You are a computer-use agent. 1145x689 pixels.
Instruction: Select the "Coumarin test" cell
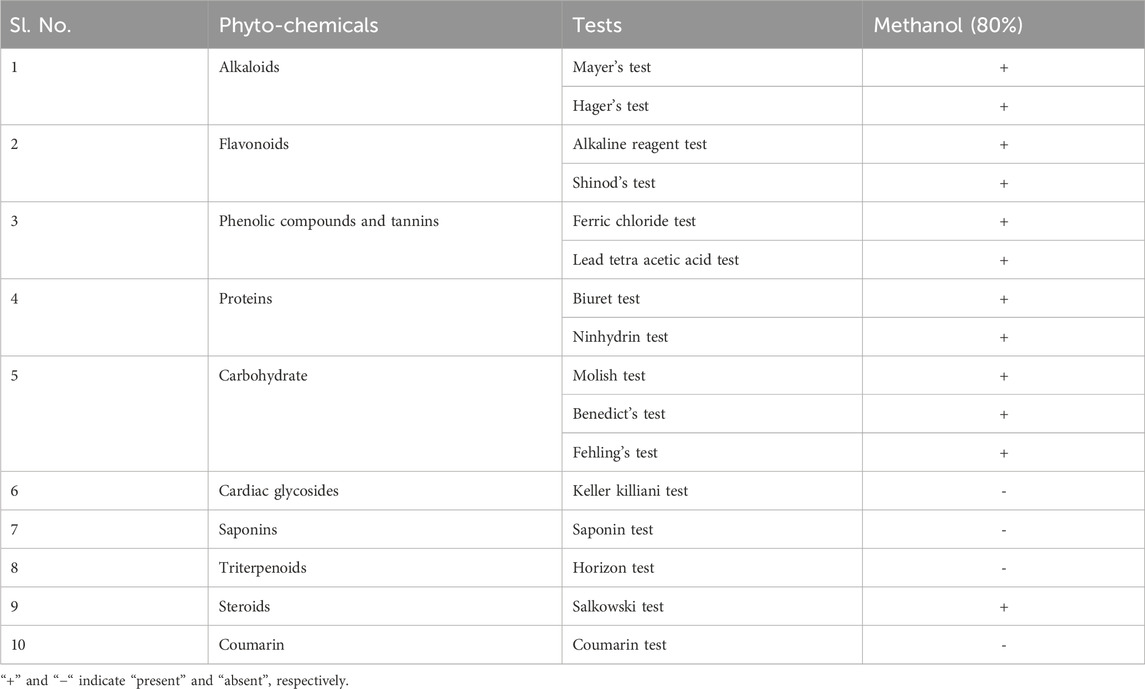(x=619, y=645)
